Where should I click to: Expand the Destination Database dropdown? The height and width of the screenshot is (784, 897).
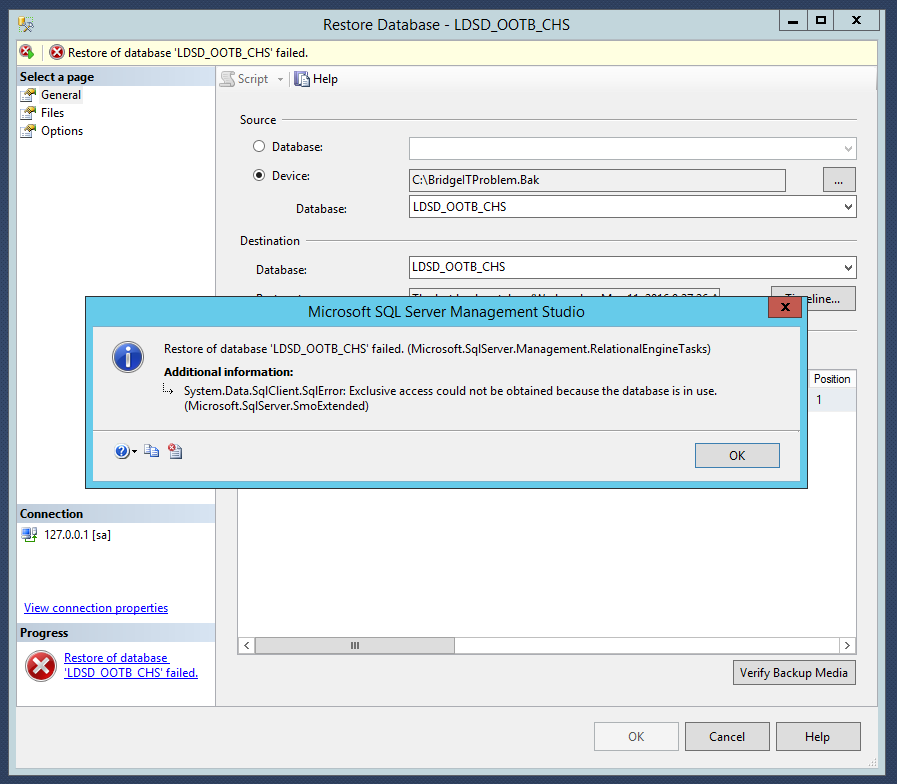848,268
